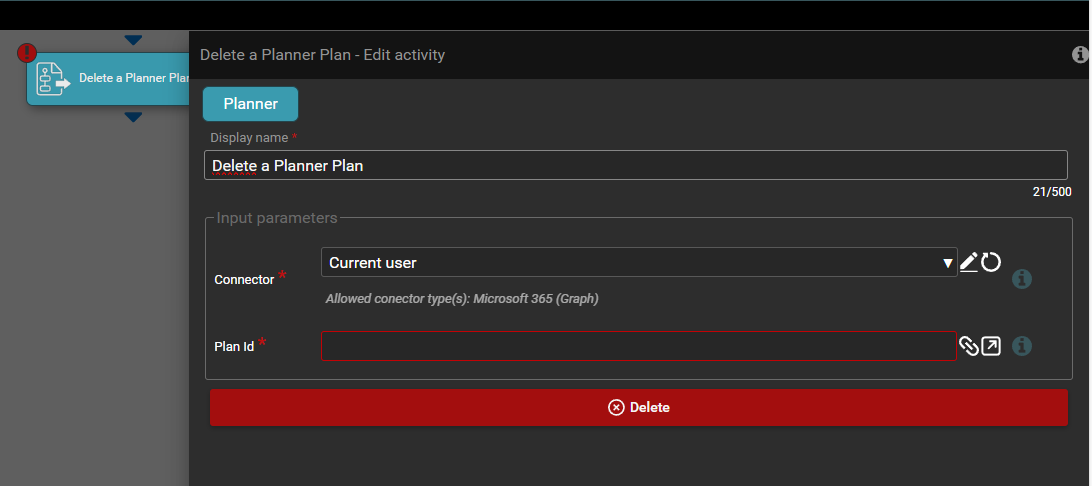Viewport: 1092px width, 486px height.
Task: Expand the Connector list using its arrow
Action: pos(947,263)
